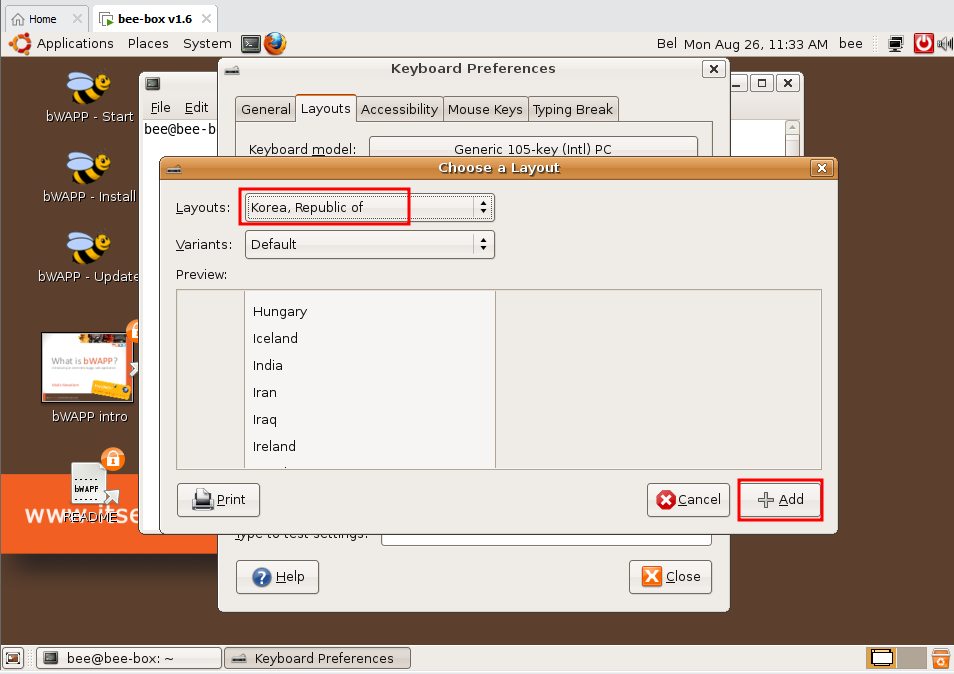Open the bWAPP - Install desktop icon
The image size is (954, 674).
coord(89,177)
